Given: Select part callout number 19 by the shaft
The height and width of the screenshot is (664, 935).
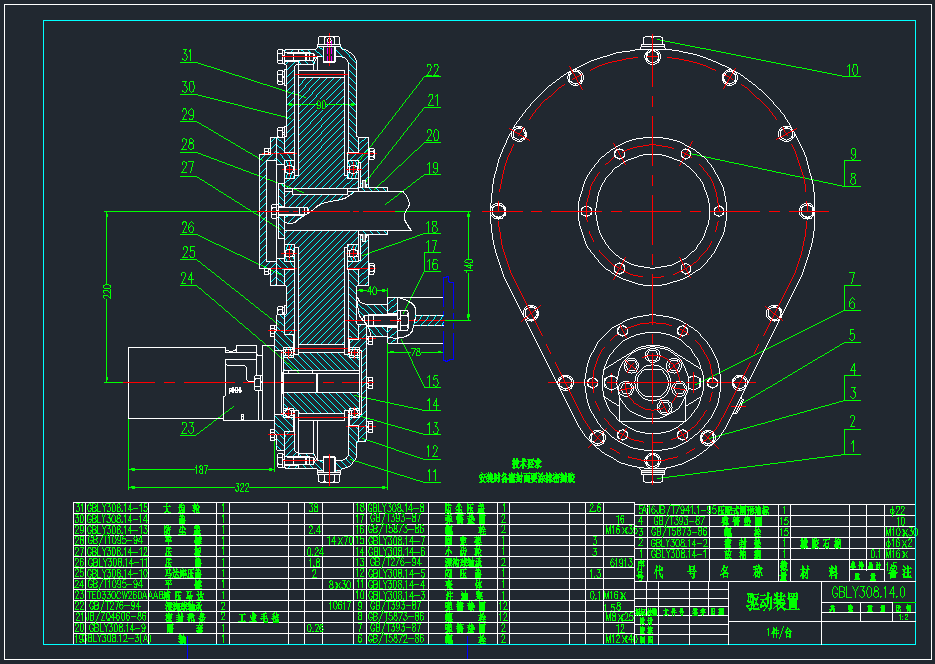Looking at the screenshot, I should point(432,168).
